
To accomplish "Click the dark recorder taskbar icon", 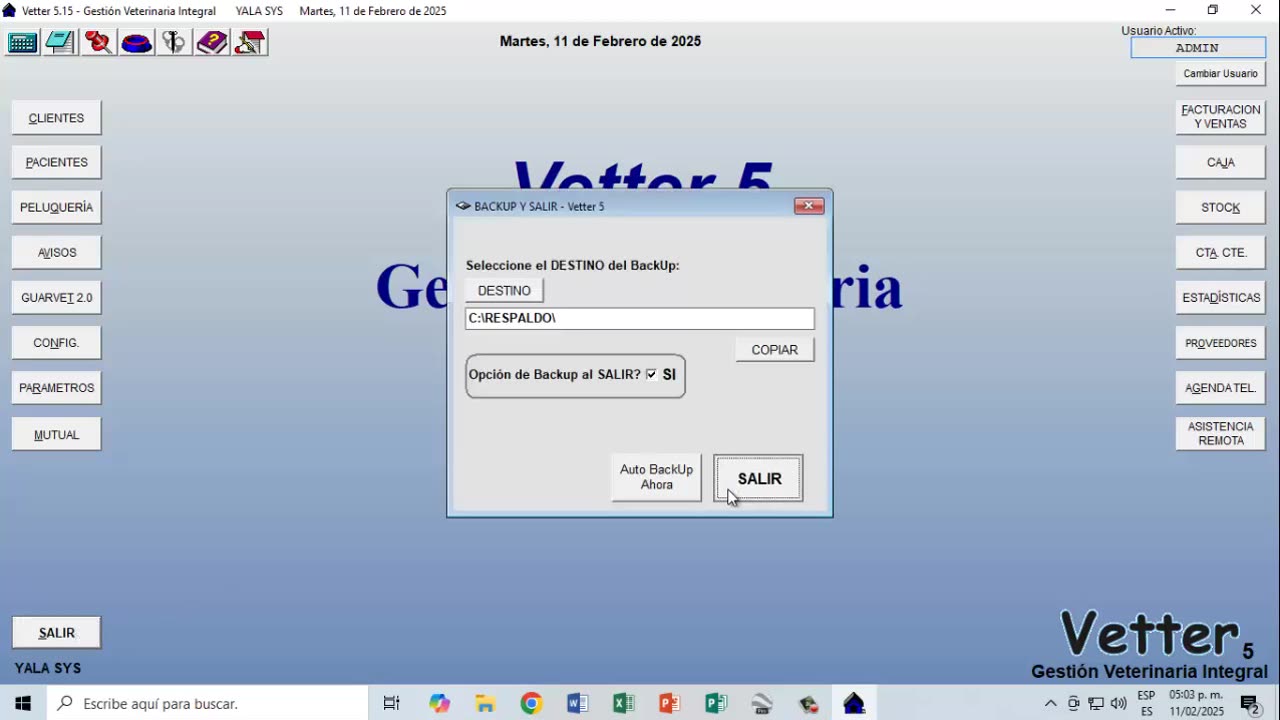I will [x=808, y=704].
